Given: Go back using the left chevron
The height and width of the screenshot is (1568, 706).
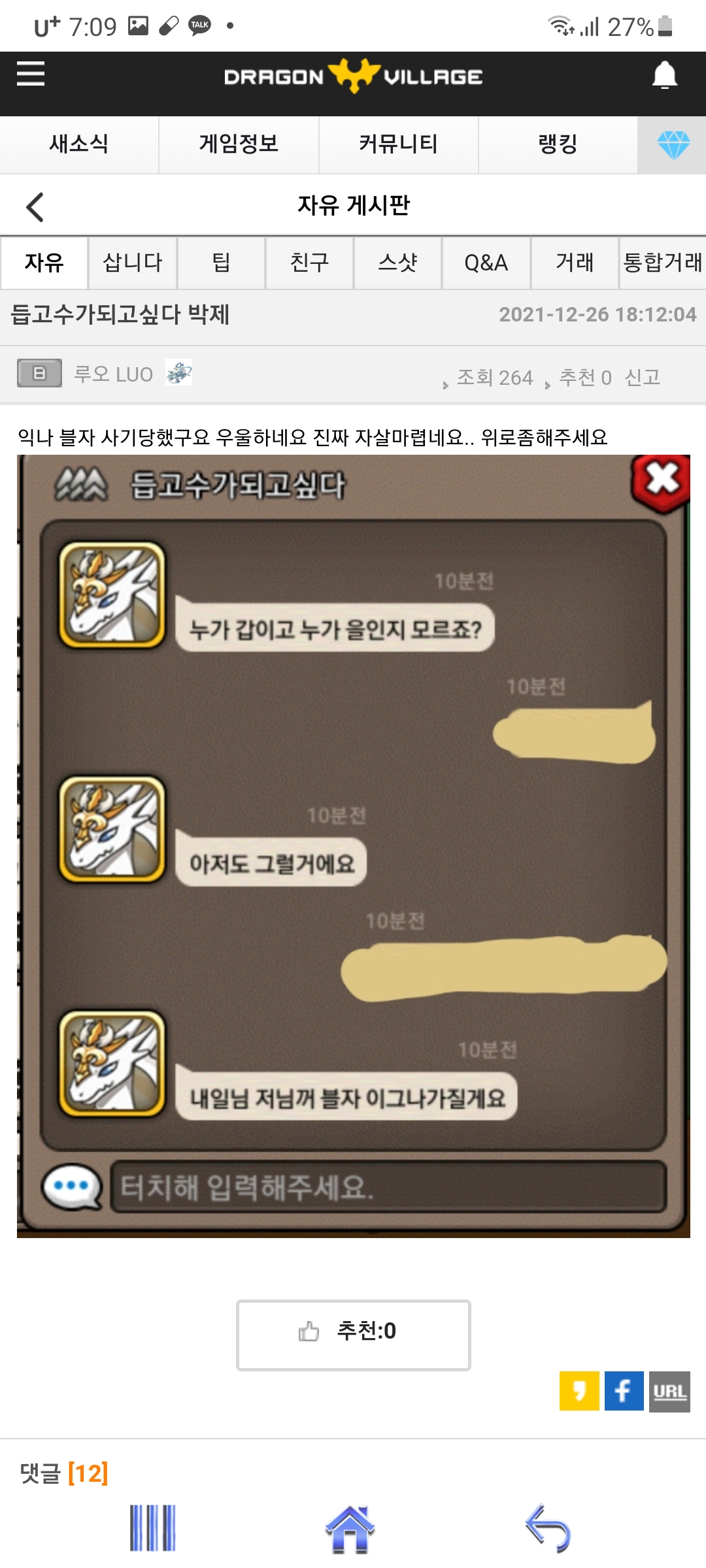Looking at the screenshot, I should pyautogui.click(x=35, y=207).
